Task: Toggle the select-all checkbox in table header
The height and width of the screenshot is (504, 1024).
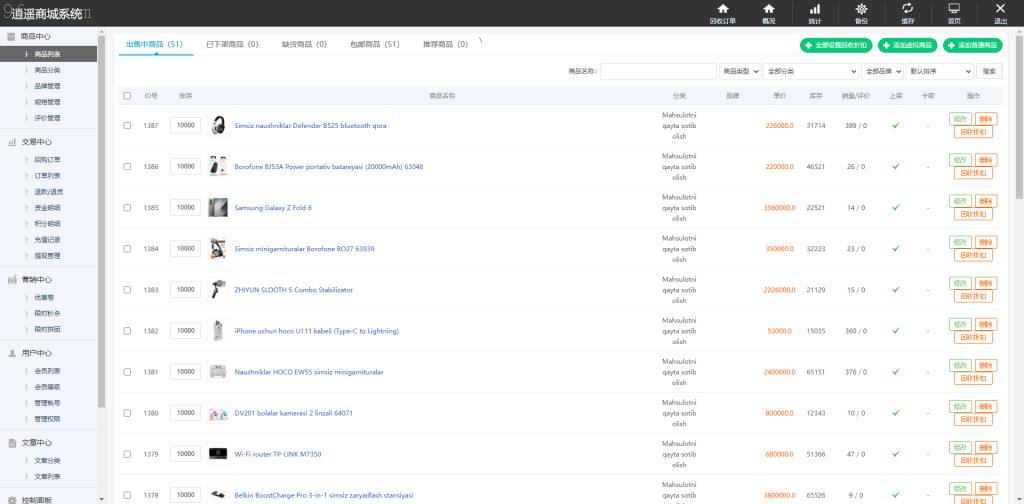Action: [x=127, y=96]
